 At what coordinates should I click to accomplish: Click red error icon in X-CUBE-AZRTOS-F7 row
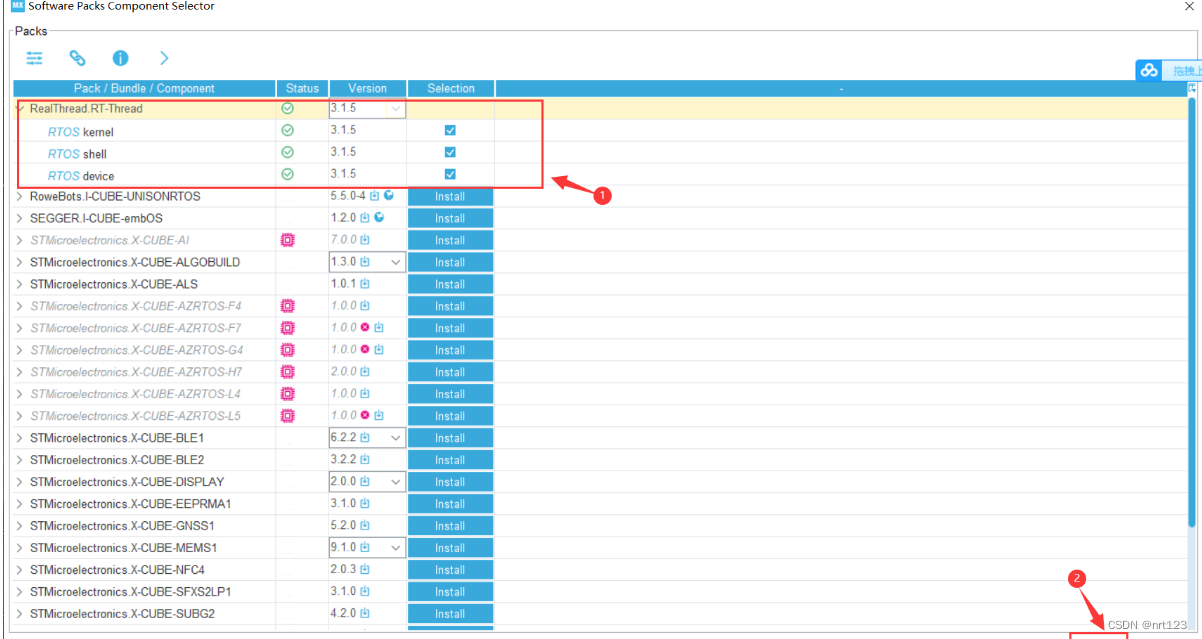[365, 328]
